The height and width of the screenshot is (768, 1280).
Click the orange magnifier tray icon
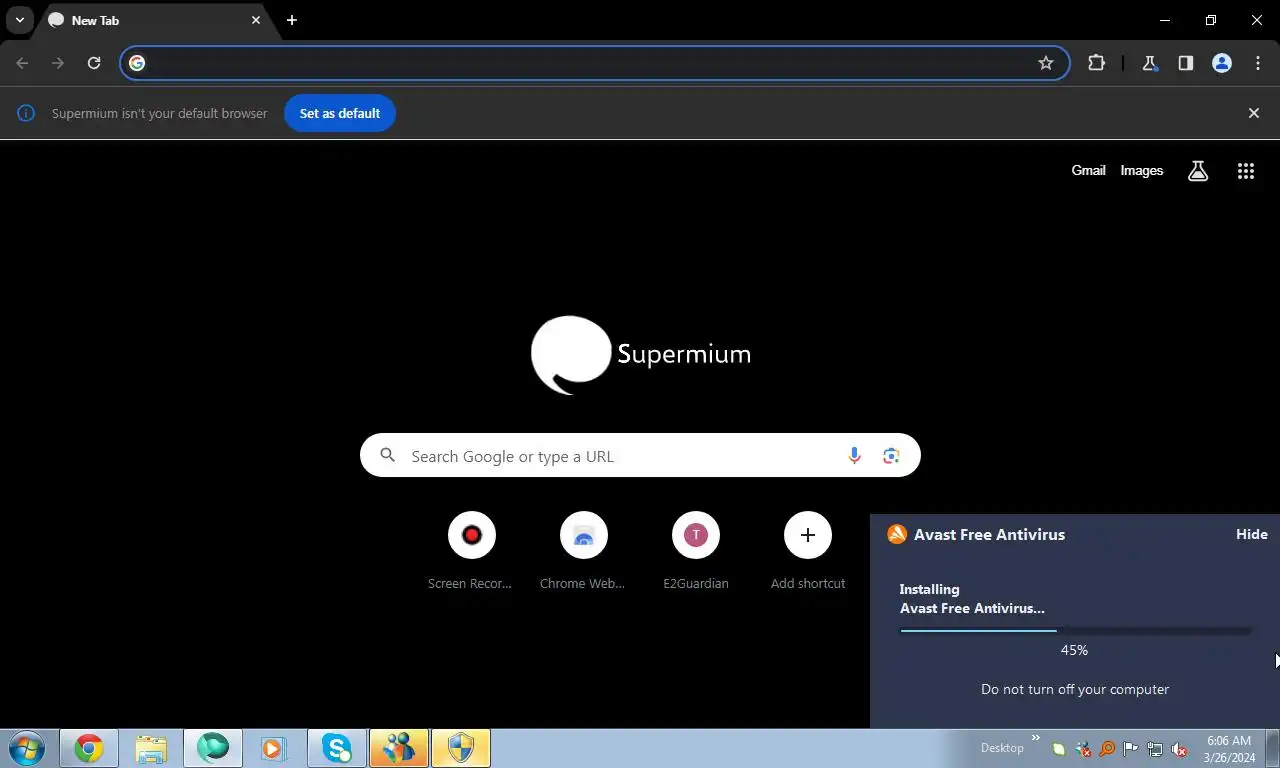pos(1107,749)
